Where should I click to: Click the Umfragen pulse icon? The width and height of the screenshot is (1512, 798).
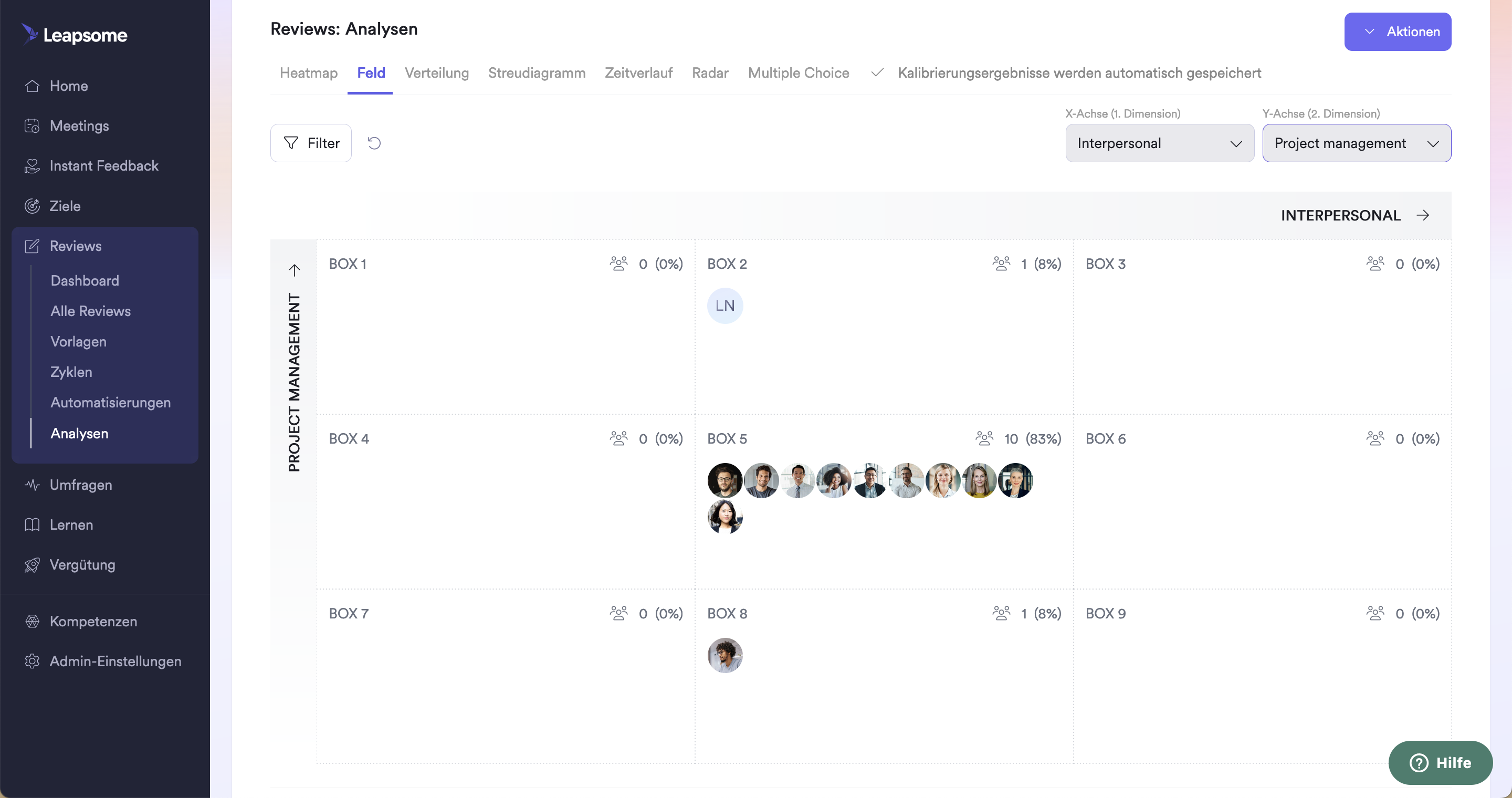point(32,485)
